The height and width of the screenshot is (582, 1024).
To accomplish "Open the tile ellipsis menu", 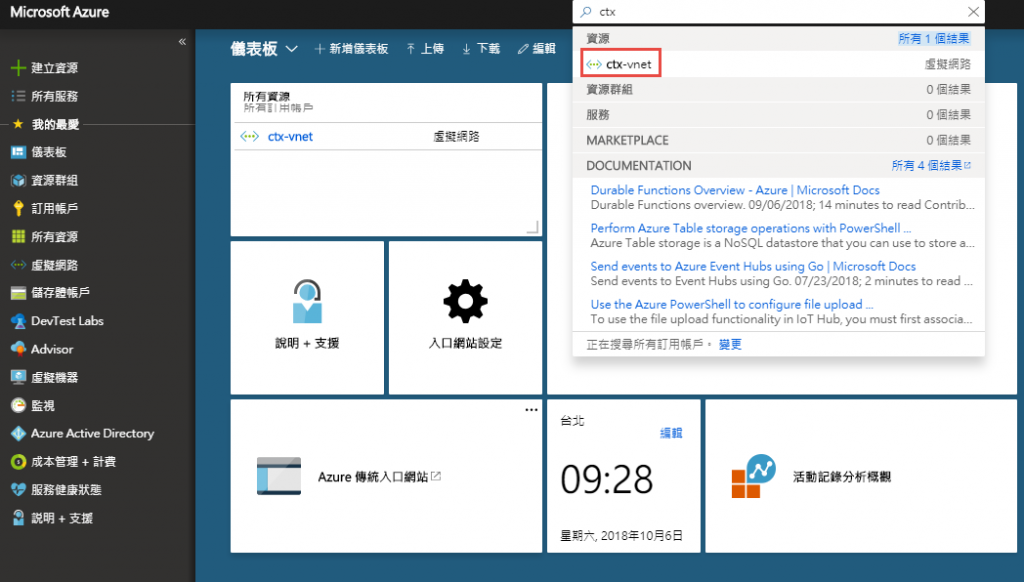I will (531, 410).
